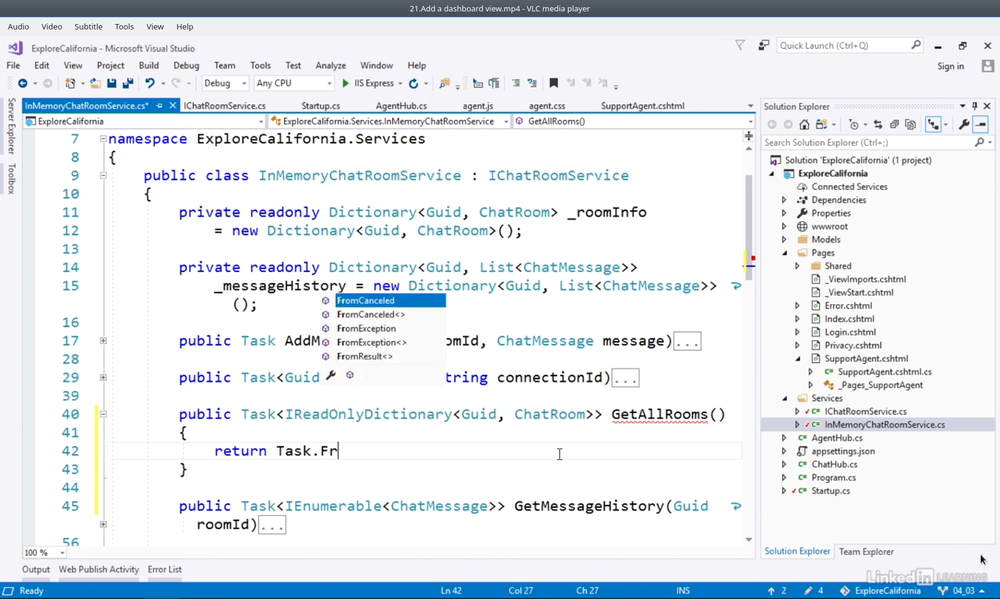Switch to the AgentHub.cs tab
The width and height of the screenshot is (1000, 599).
point(401,106)
